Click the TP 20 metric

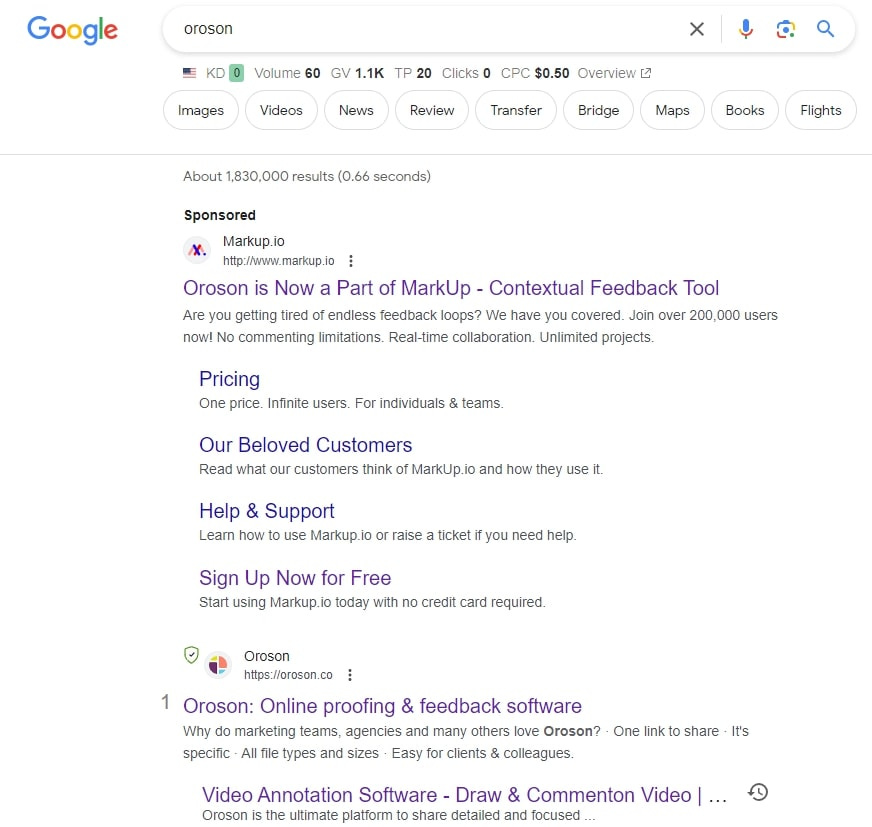[x=413, y=73]
